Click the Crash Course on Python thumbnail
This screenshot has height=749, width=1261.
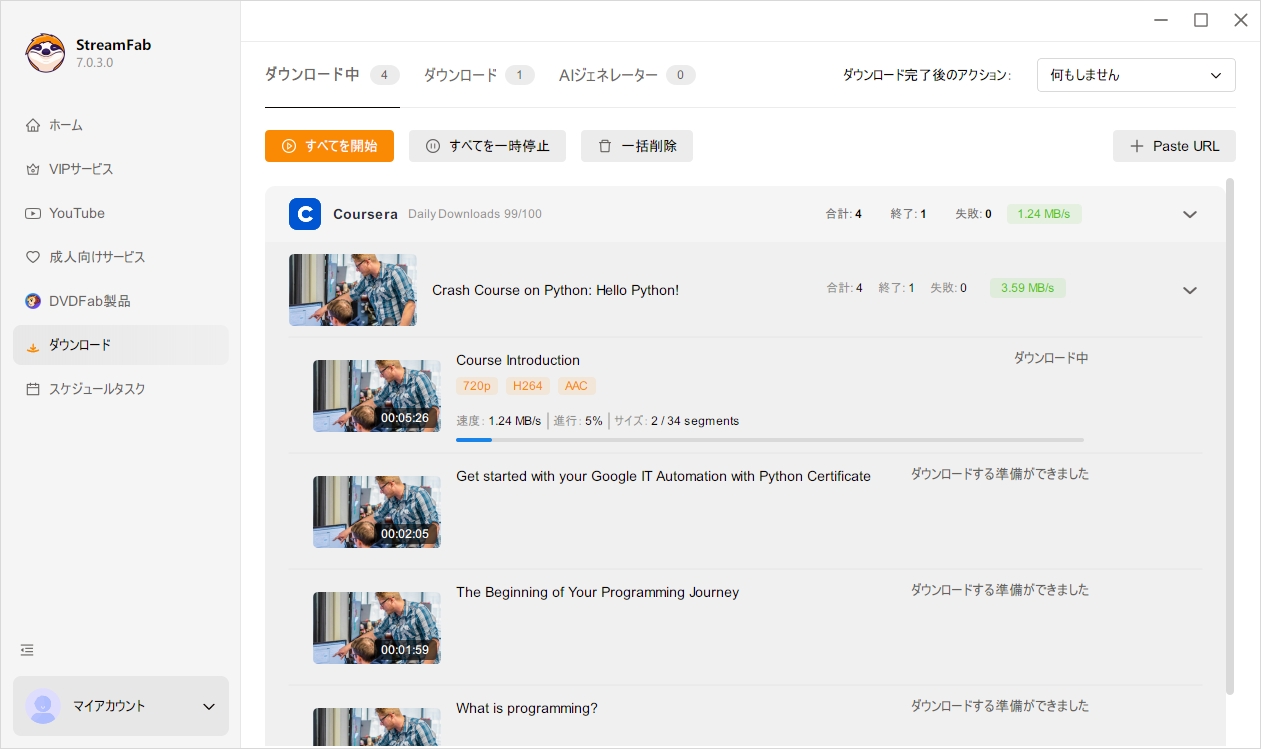pyautogui.click(x=353, y=290)
